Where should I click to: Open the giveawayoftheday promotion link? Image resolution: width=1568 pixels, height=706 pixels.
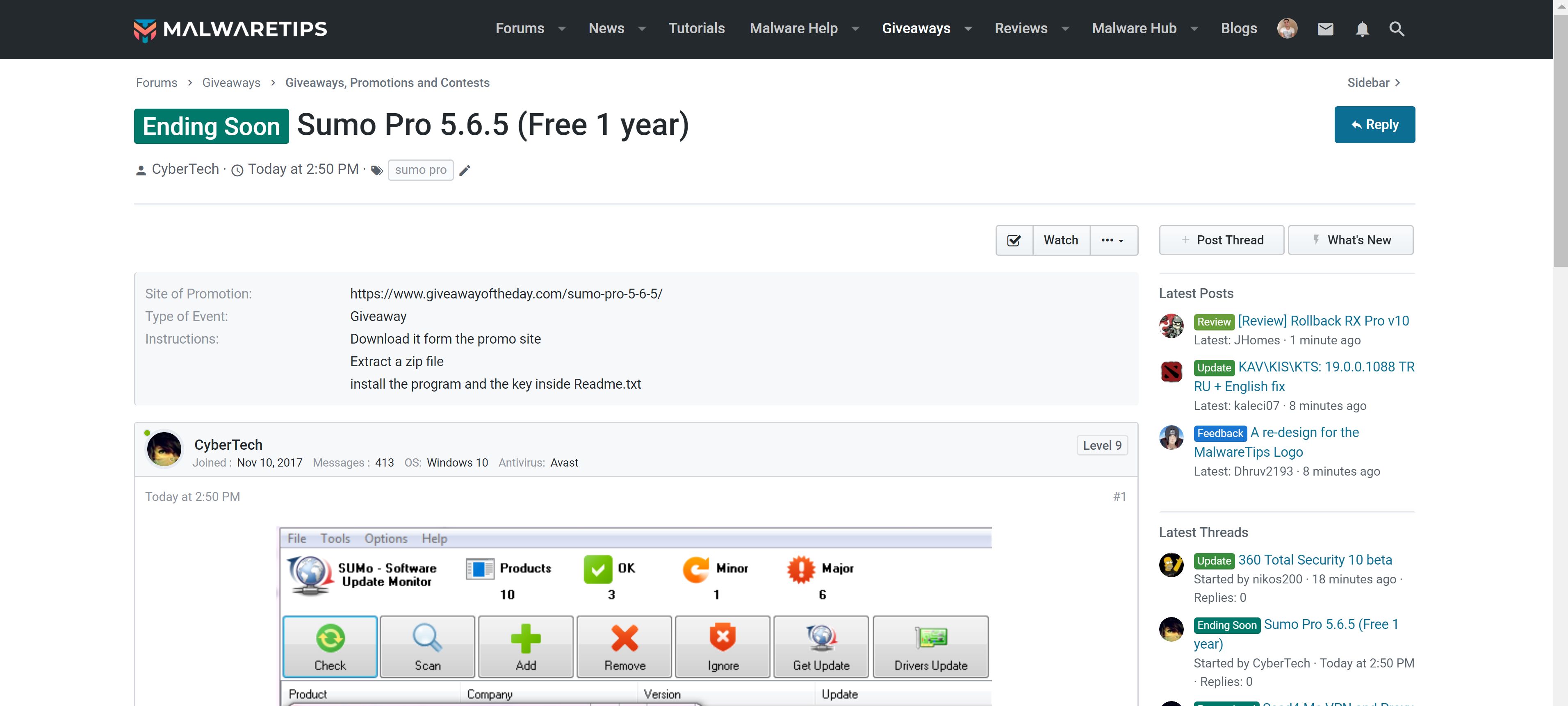pyautogui.click(x=506, y=294)
